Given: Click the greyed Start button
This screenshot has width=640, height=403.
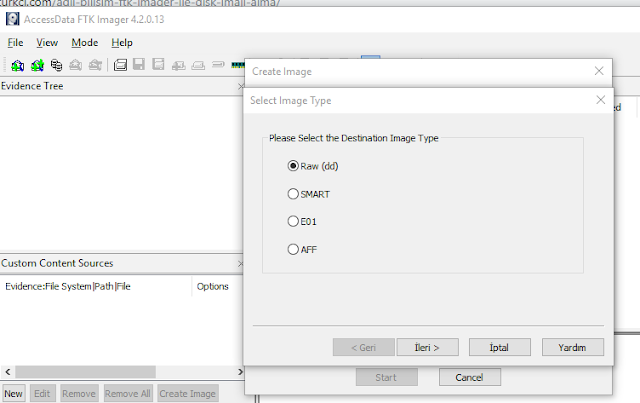Looking at the screenshot, I should tap(387, 377).
